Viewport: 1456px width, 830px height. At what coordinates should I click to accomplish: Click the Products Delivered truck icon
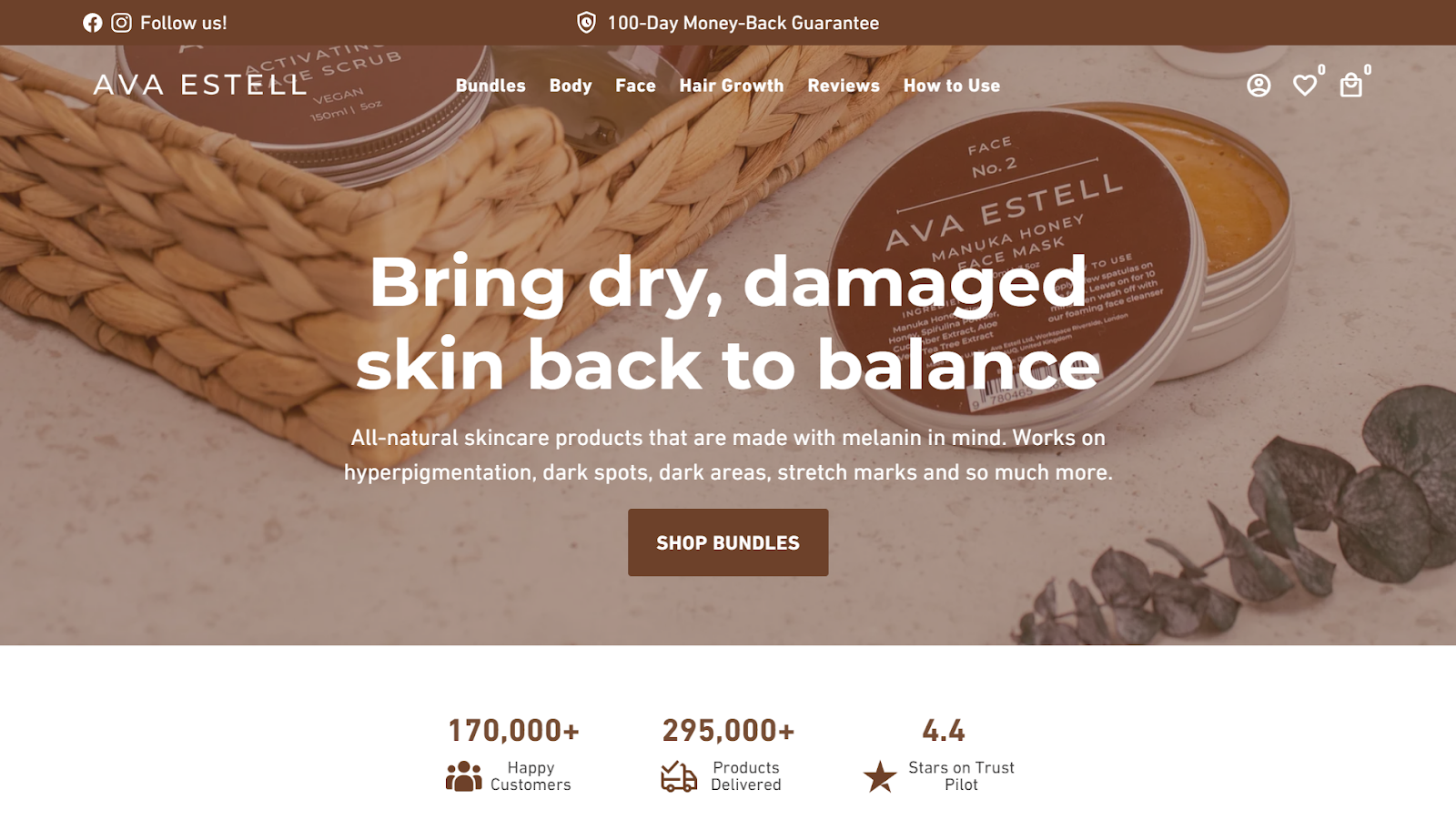[x=679, y=776]
